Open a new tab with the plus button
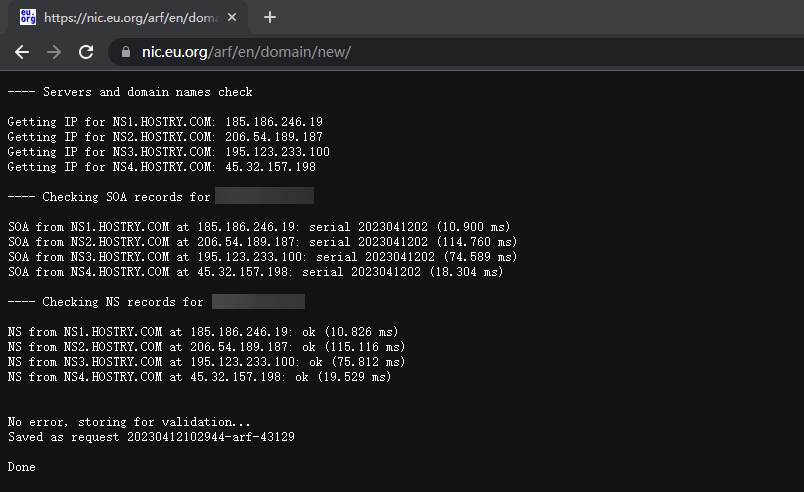Viewport: 804px width, 492px height. [x=269, y=17]
